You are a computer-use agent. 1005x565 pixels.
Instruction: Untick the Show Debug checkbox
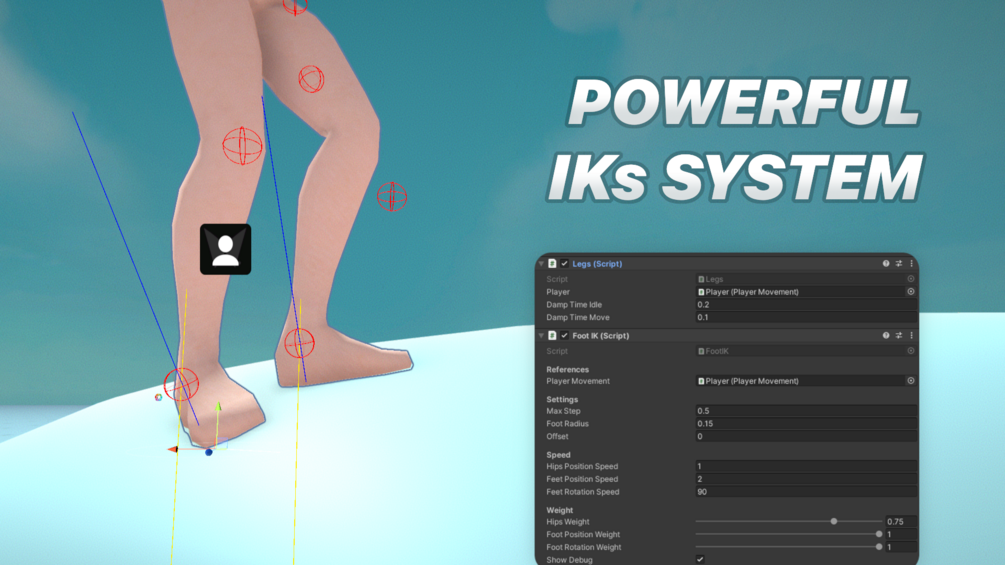click(700, 559)
